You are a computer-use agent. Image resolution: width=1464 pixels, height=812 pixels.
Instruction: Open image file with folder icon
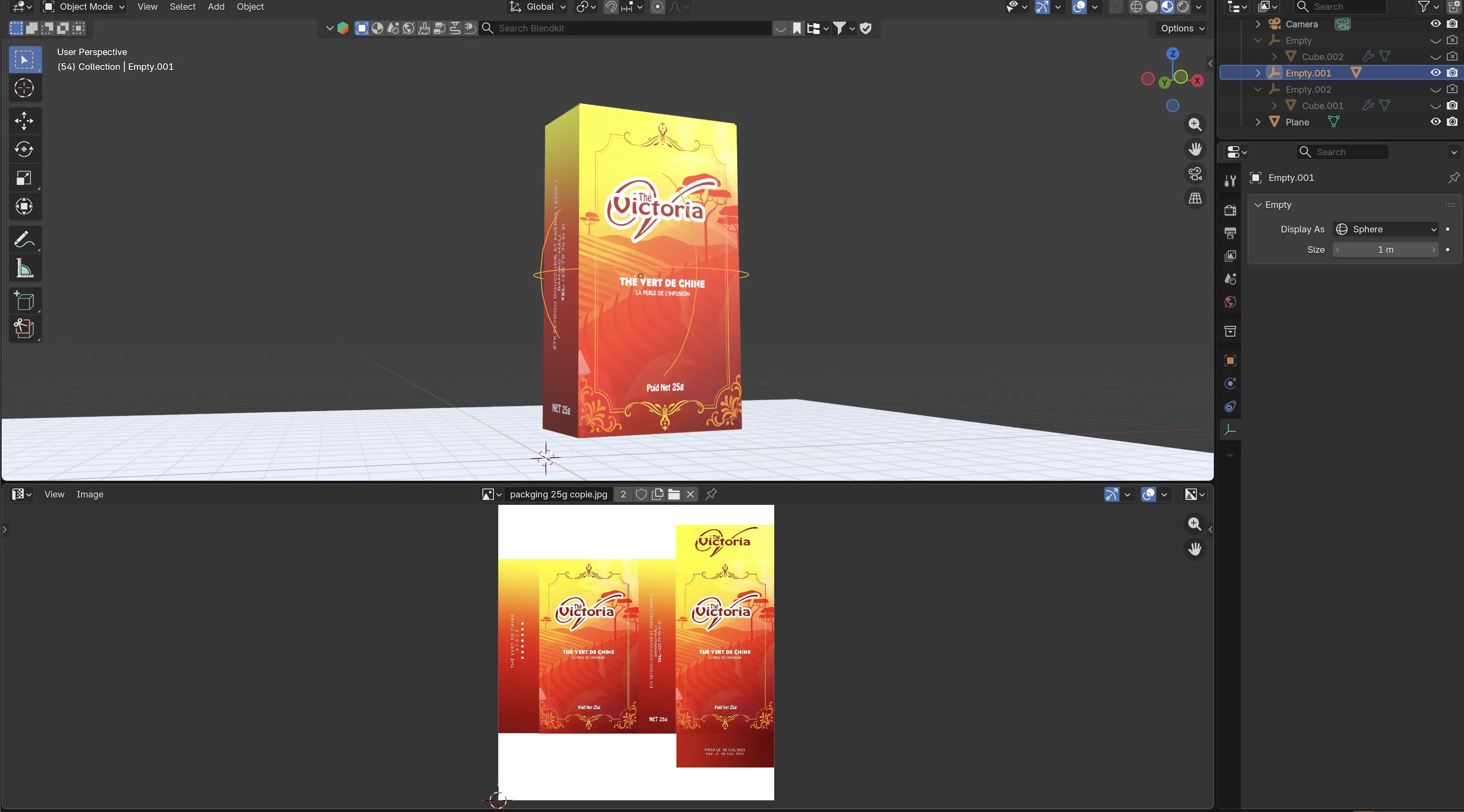[x=674, y=494]
